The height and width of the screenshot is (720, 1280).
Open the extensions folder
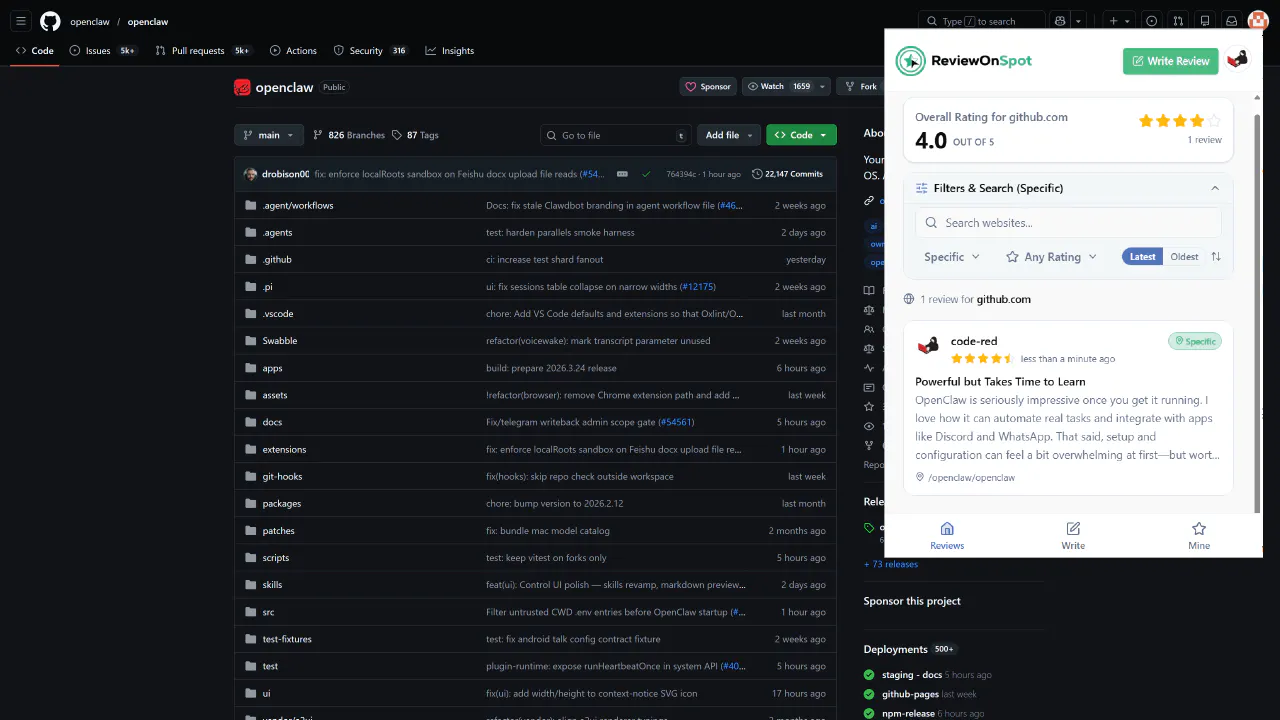(284, 450)
